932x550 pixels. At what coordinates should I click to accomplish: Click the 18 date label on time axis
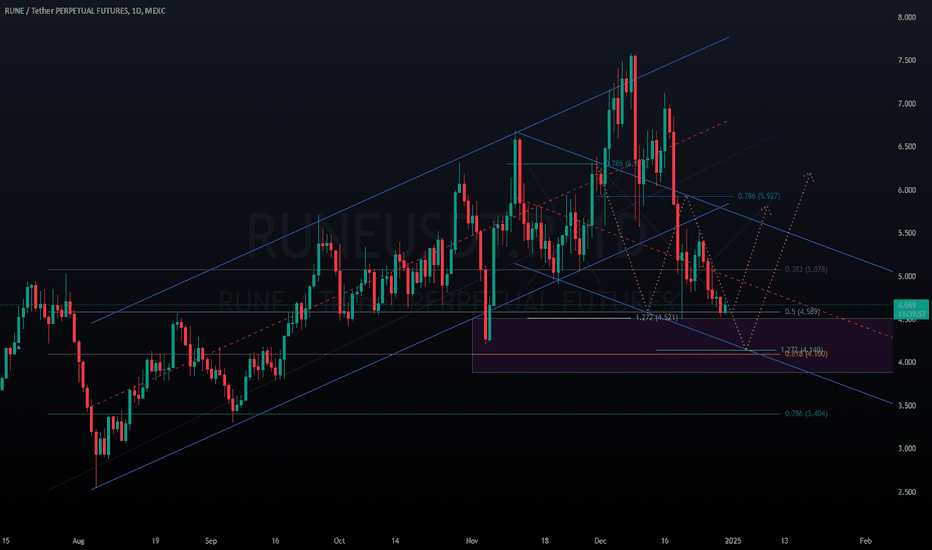[x=544, y=541]
